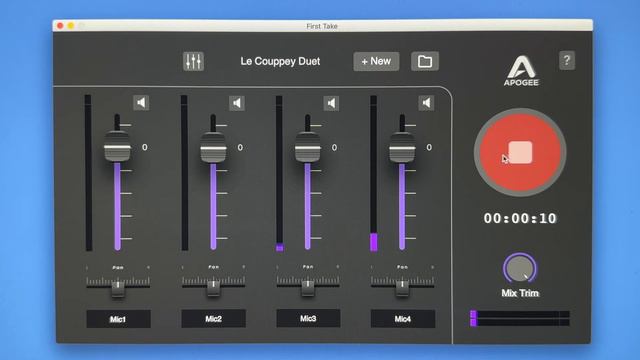Minimize the First Take window
640x360 pixels.
point(71,26)
